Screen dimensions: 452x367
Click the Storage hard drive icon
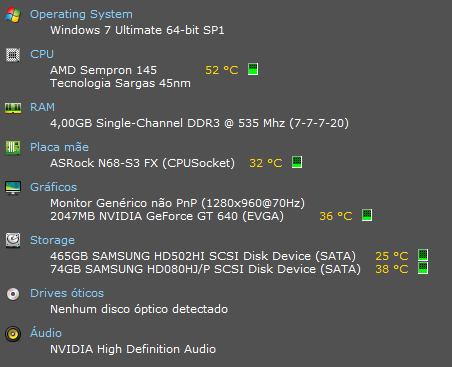coord(13,240)
